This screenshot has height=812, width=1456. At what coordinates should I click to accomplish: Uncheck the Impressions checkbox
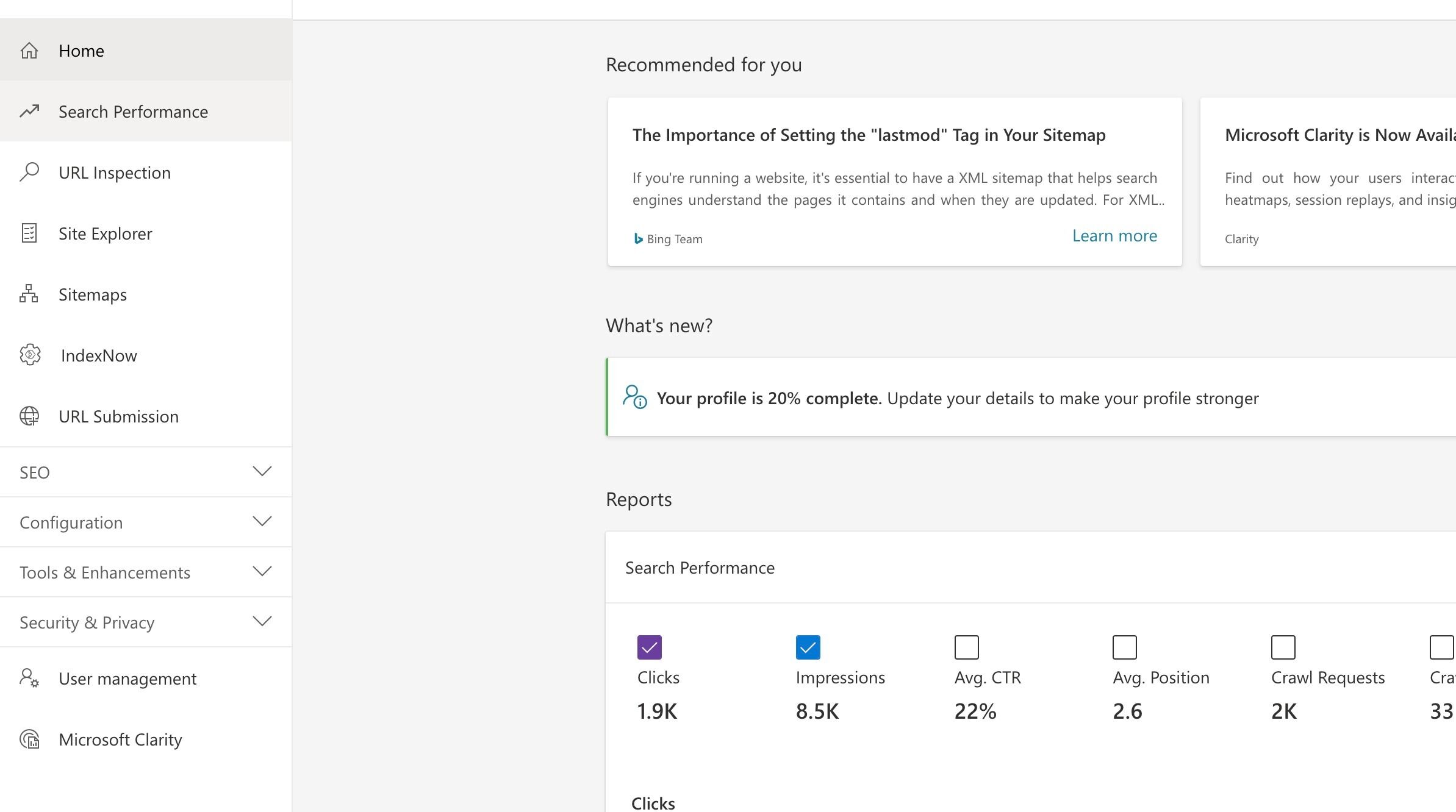(x=808, y=647)
